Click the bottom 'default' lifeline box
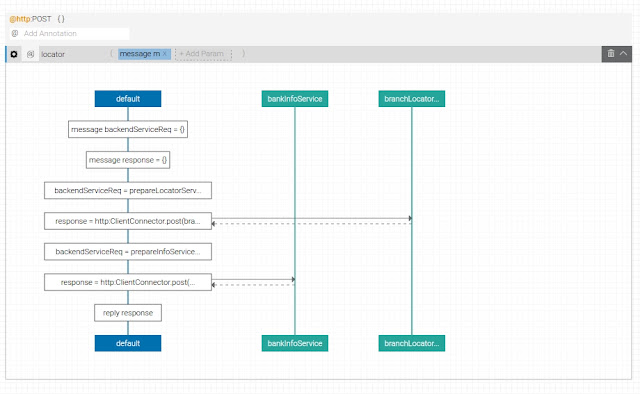The image size is (640, 394). point(128,343)
